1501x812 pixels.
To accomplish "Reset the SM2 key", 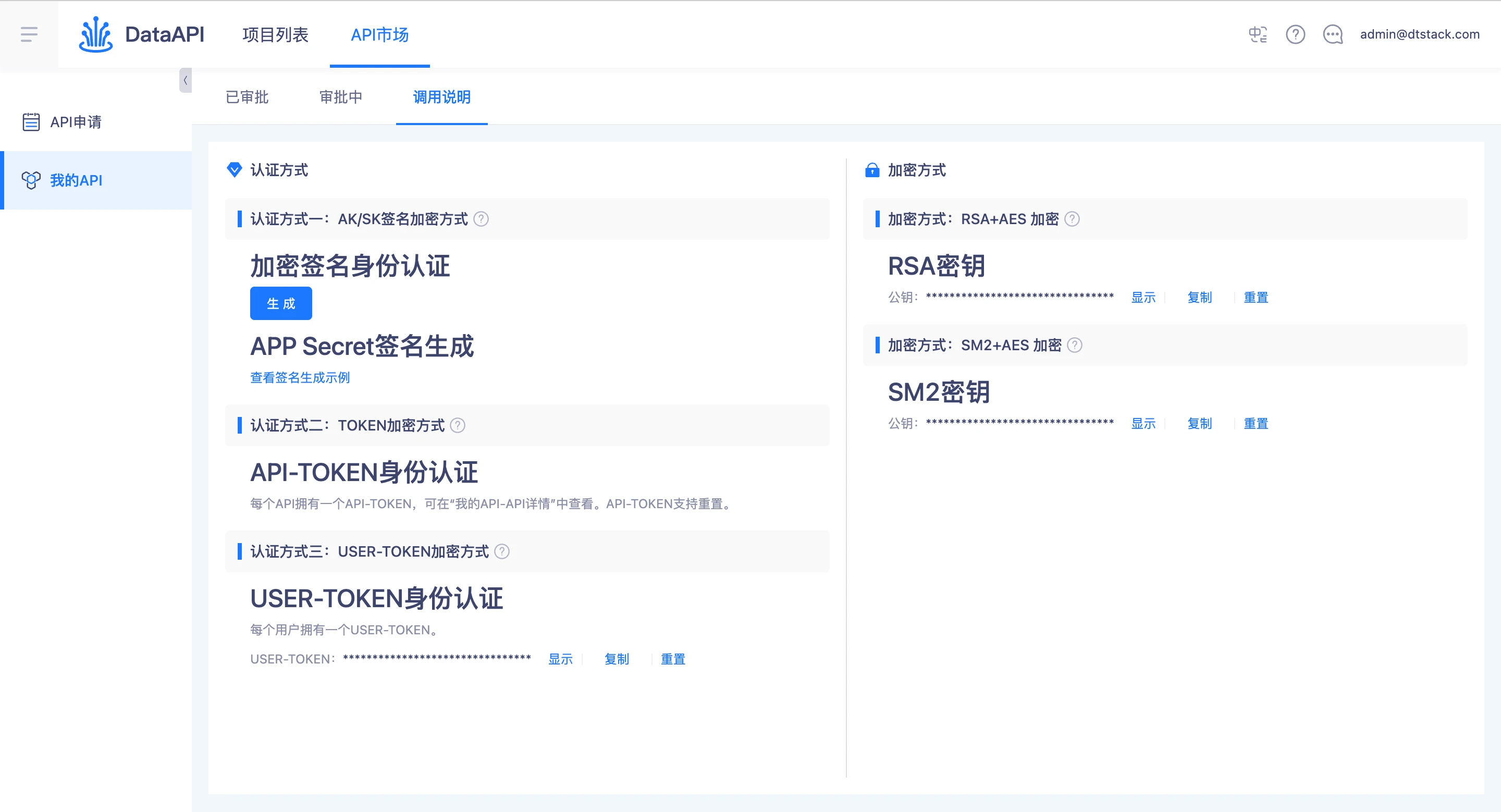I will tap(1256, 424).
